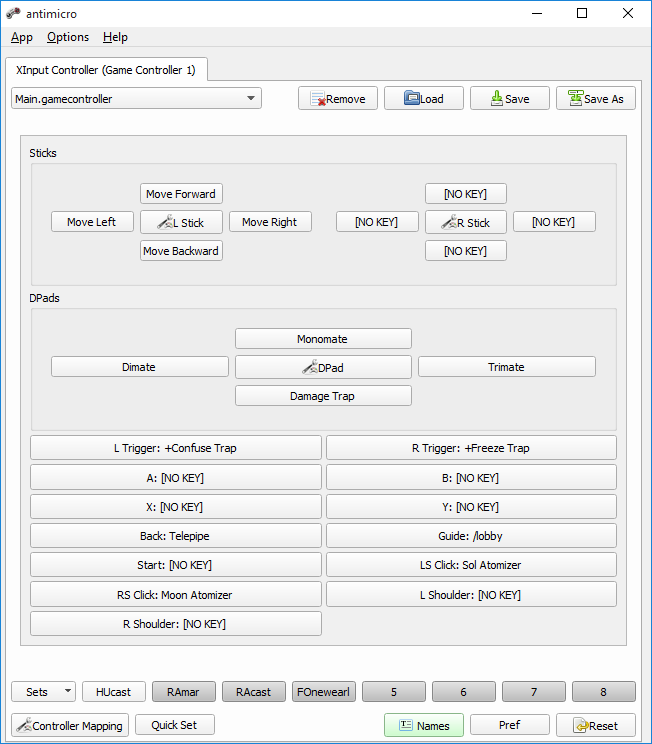Click R Stick right [NO KEY] button
The image size is (652, 744).
click(x=554, y=222)
